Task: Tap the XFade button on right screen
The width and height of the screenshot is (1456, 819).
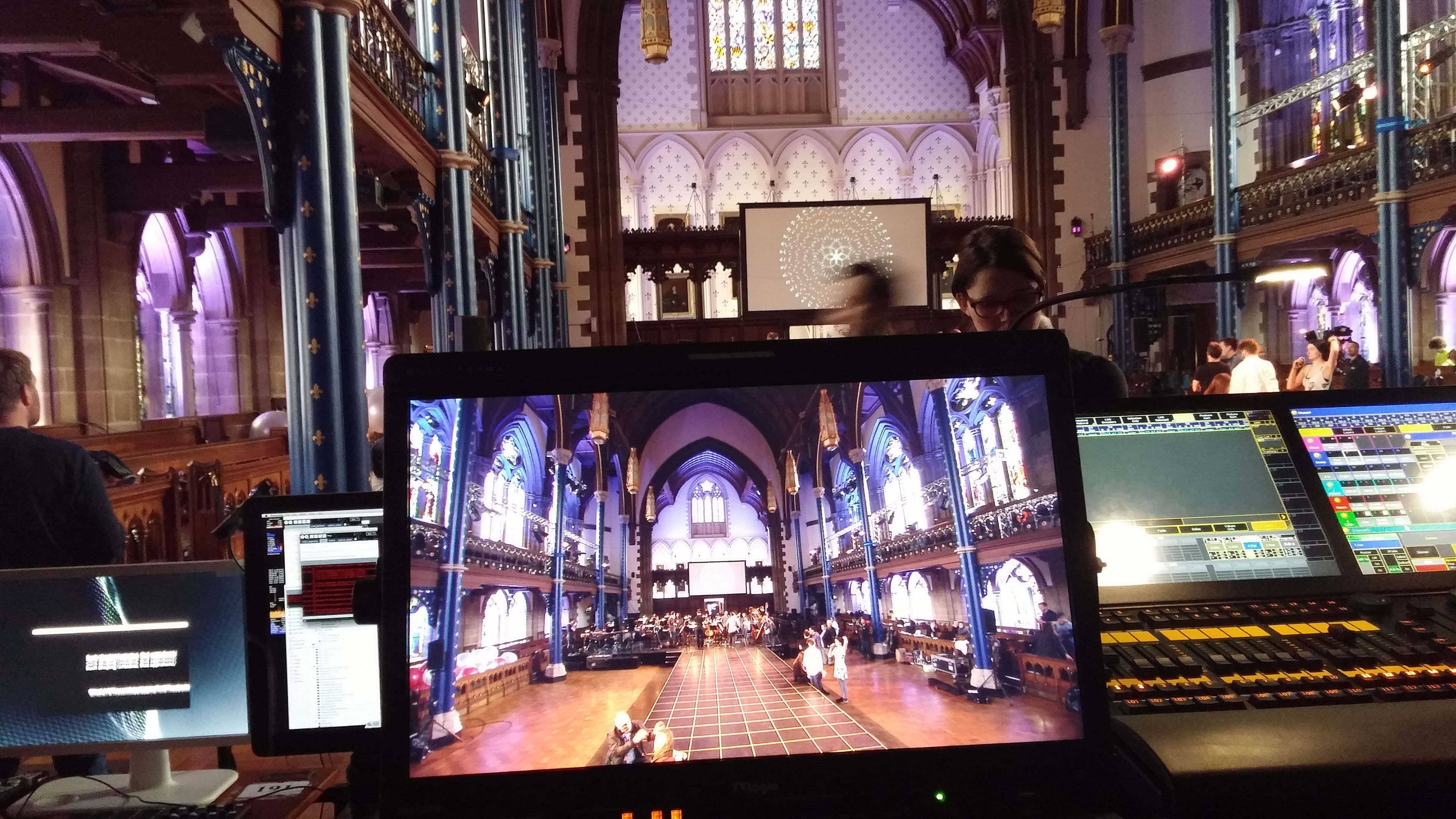Action: tap(1392, 551)
